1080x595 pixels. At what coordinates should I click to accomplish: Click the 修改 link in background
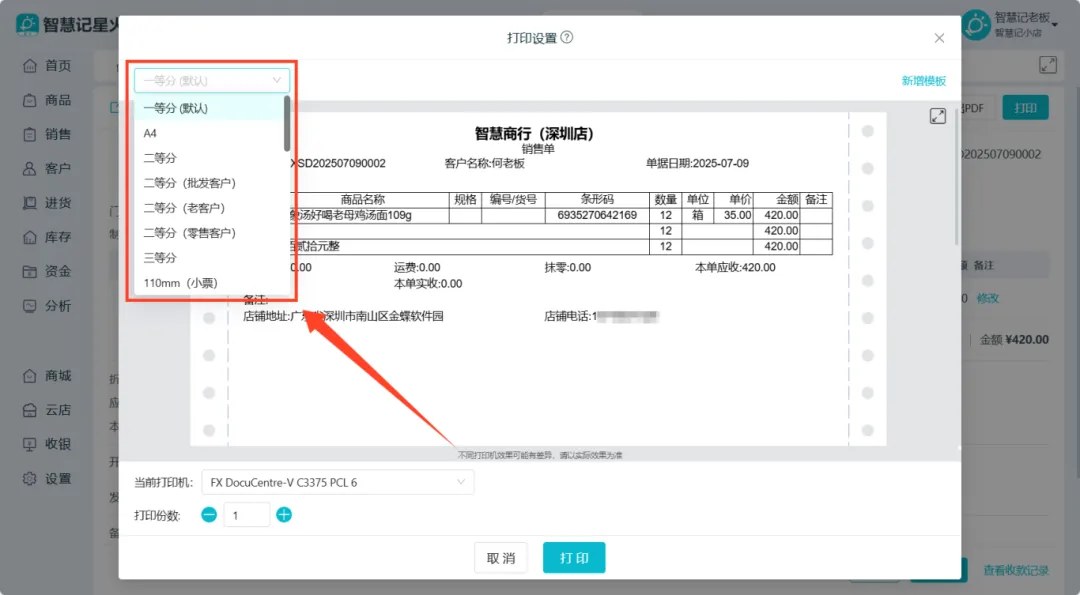(988, 298)
